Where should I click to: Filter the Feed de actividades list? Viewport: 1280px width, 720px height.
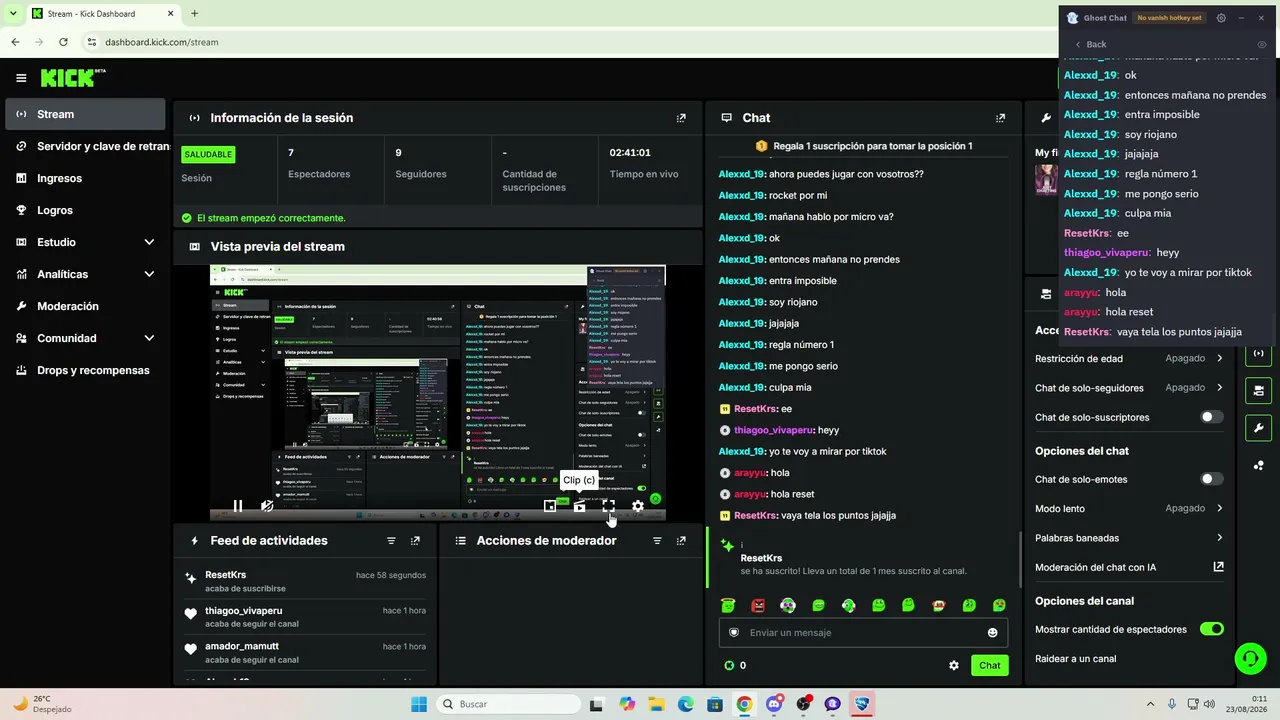pyautogui.click(x=391, y=541)
